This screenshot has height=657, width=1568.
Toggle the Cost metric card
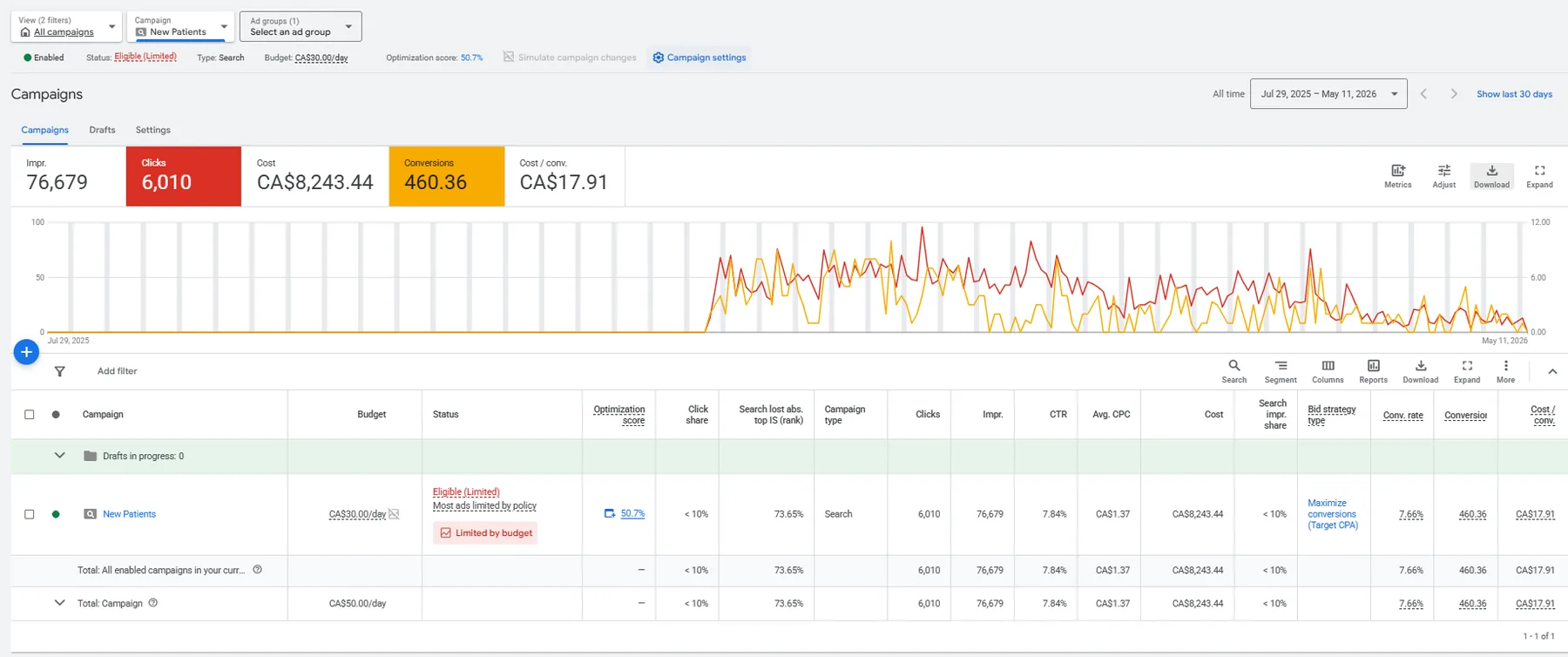tap(315, 176)
